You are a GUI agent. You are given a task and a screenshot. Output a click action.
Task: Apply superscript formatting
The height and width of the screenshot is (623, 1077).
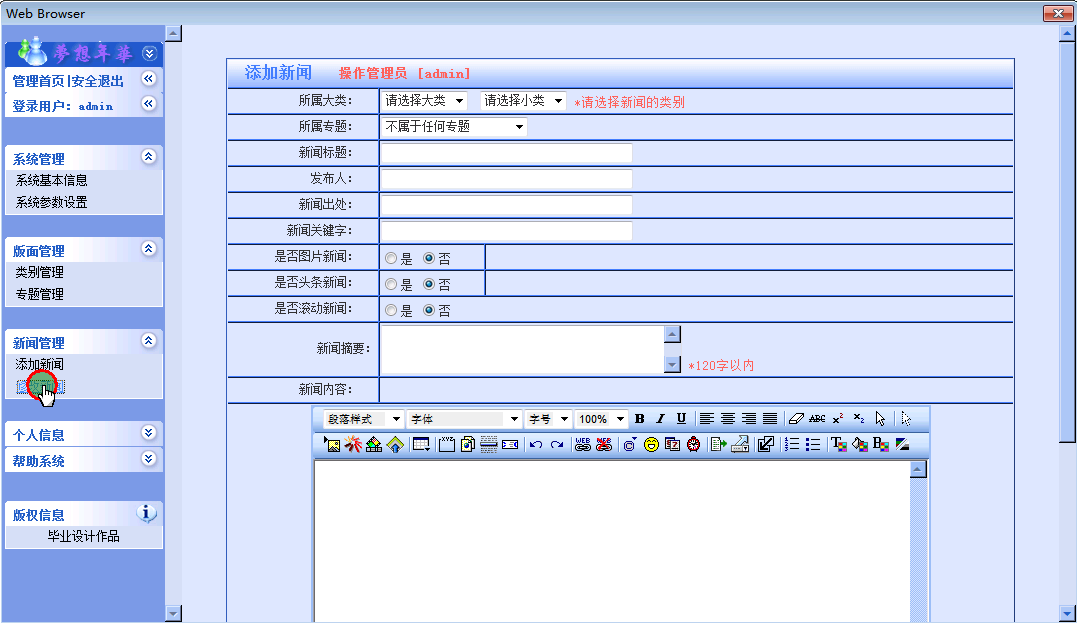[x=838, y=418]
